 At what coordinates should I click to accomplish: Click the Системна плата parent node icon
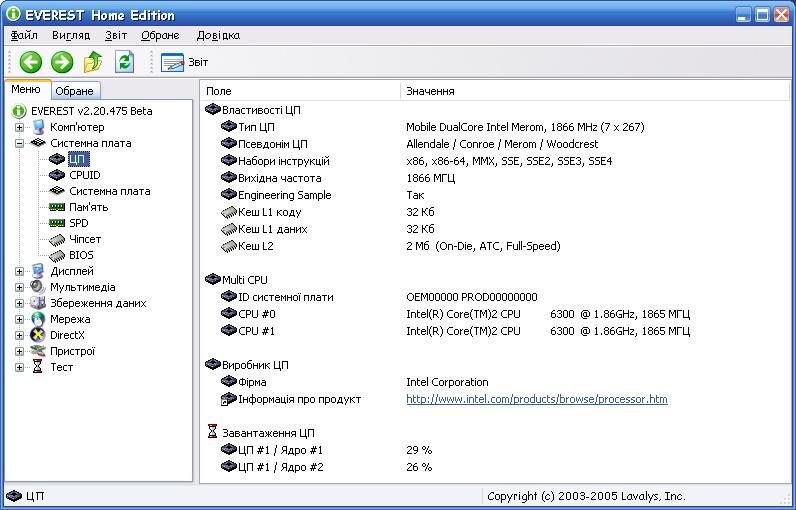coord(38,143)
